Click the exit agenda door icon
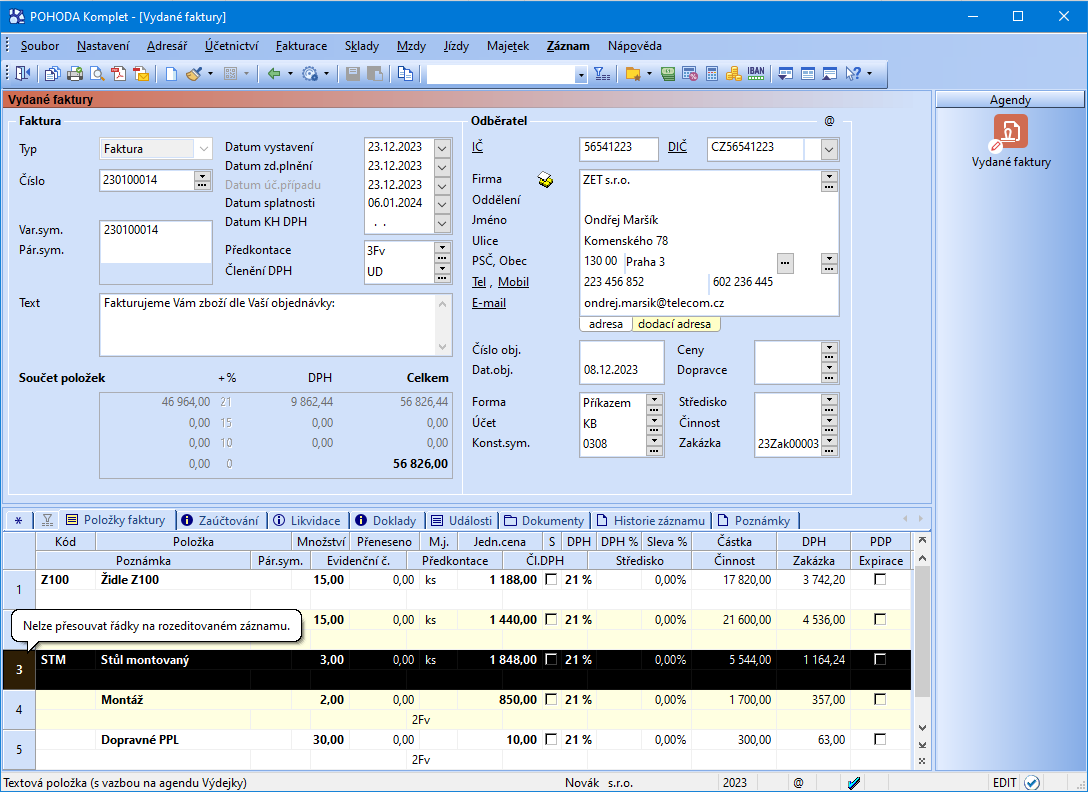This screenshot has height=792, width=1088. coord(23,74)
